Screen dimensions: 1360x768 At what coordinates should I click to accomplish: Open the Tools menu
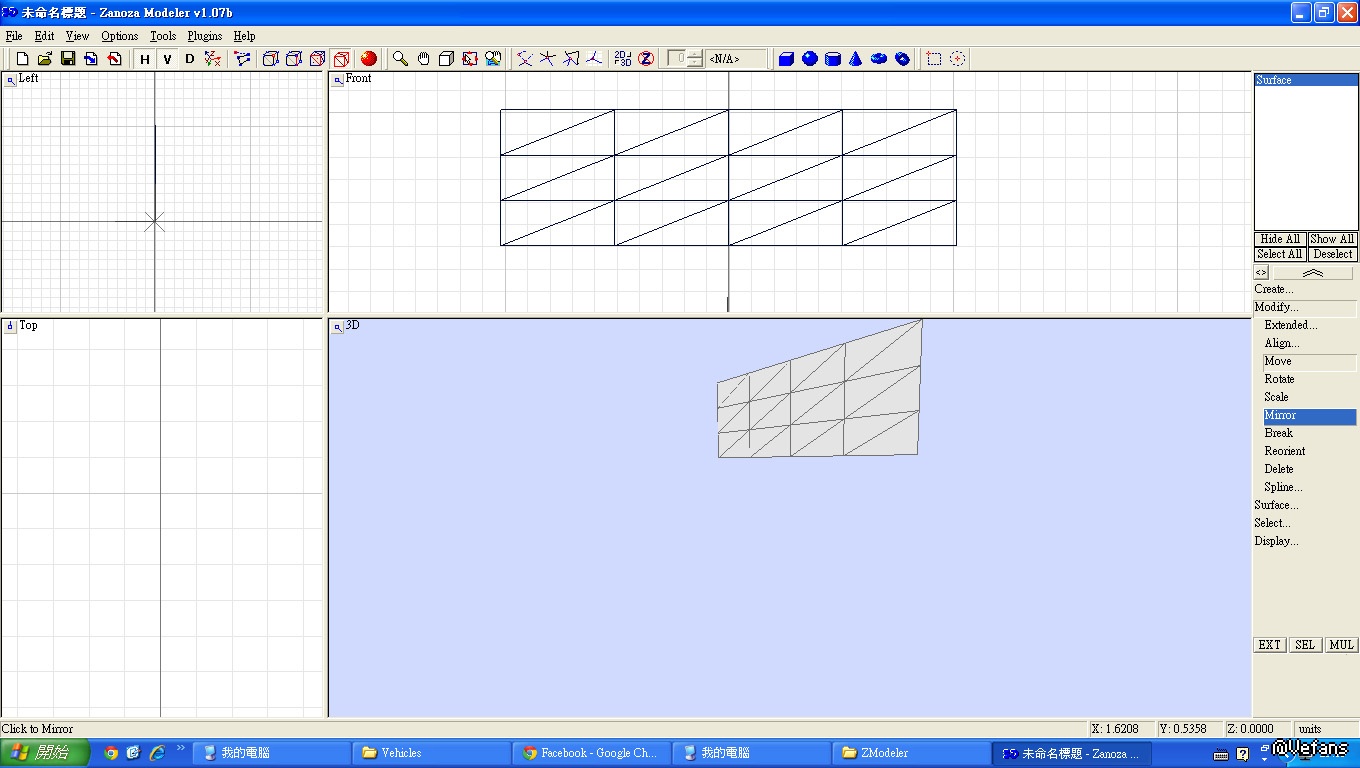[163, 36]
